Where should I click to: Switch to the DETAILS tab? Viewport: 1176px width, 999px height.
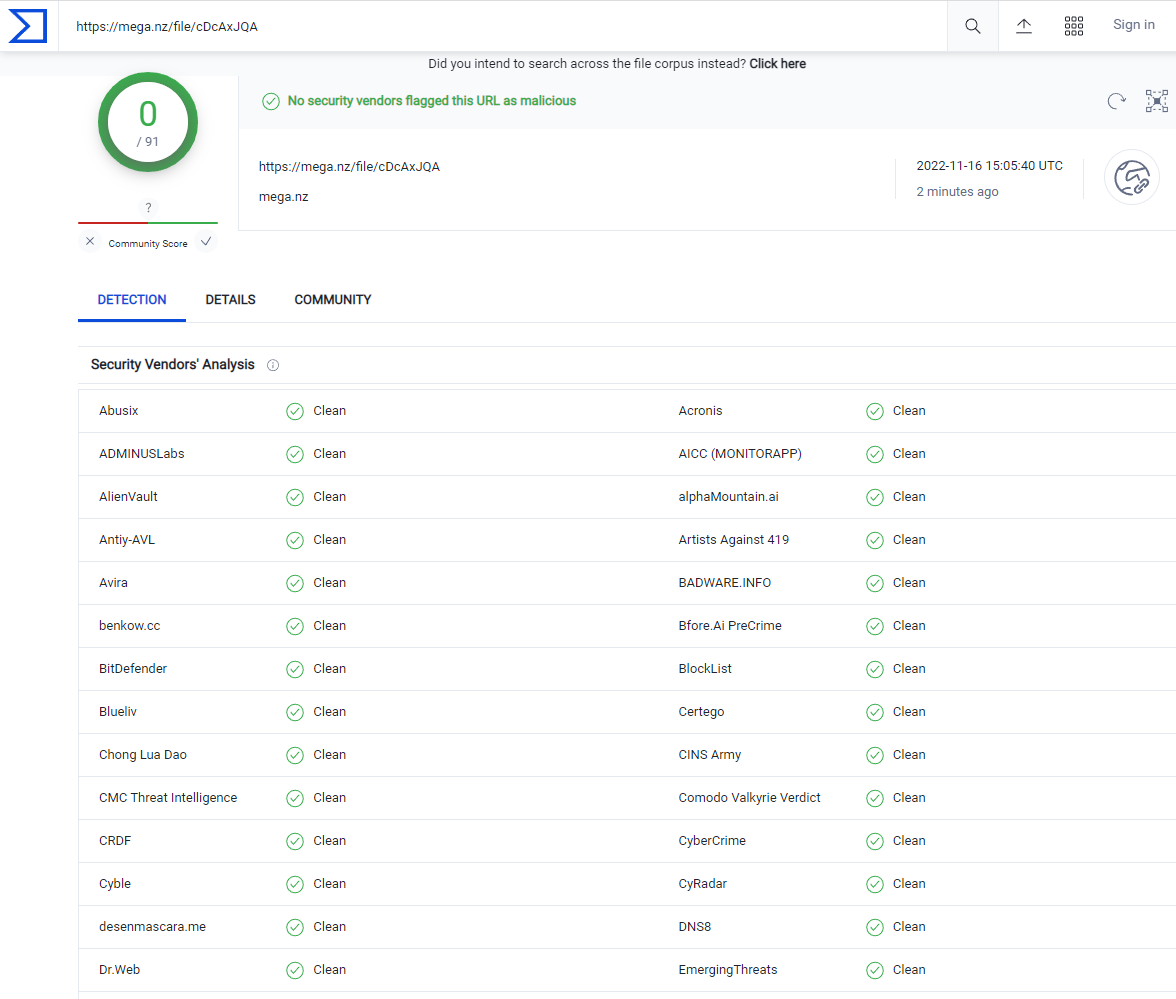point(230,300)
